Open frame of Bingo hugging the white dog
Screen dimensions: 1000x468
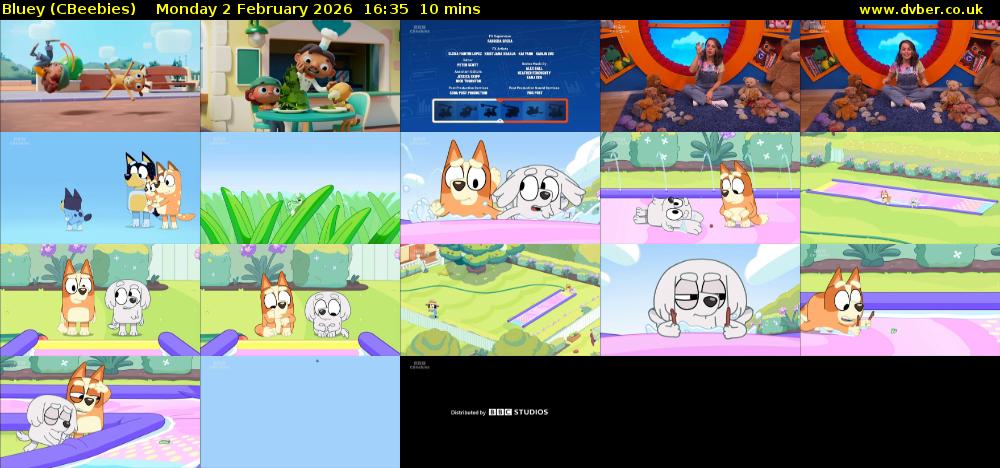click(x=100, y=412)
